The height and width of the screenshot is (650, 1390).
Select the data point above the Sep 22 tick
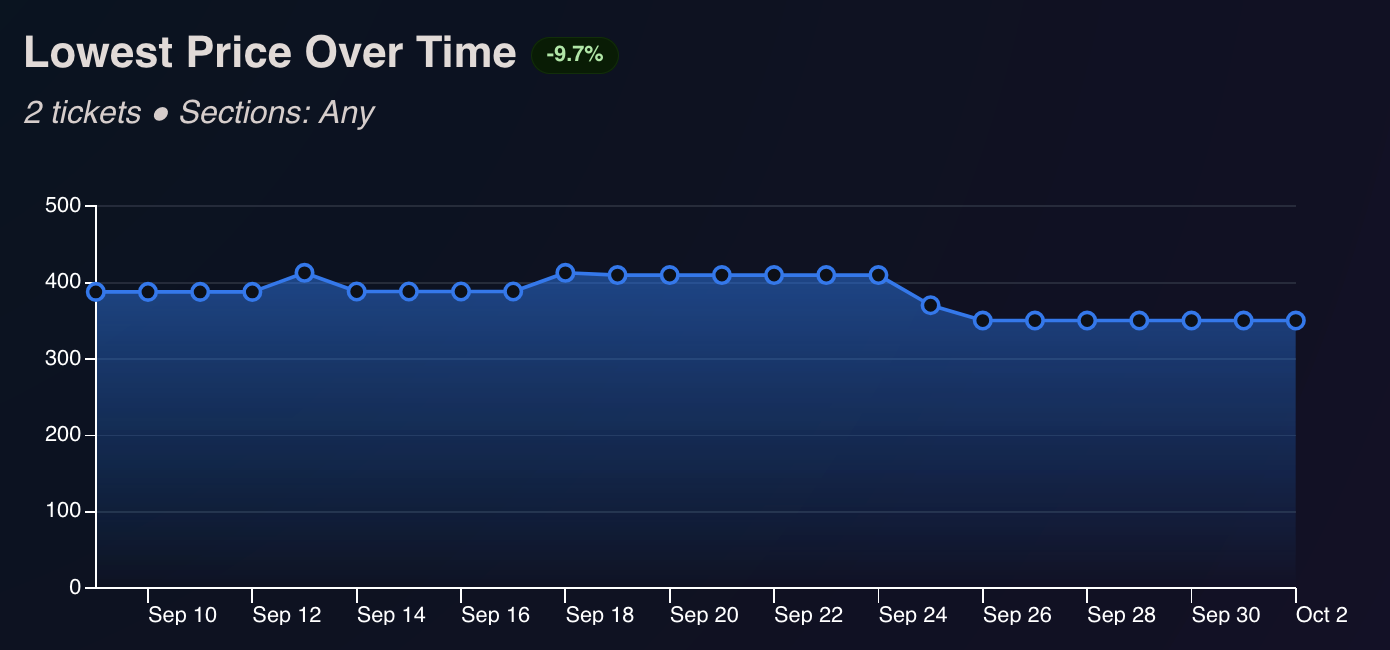click(x=774, y=275)
